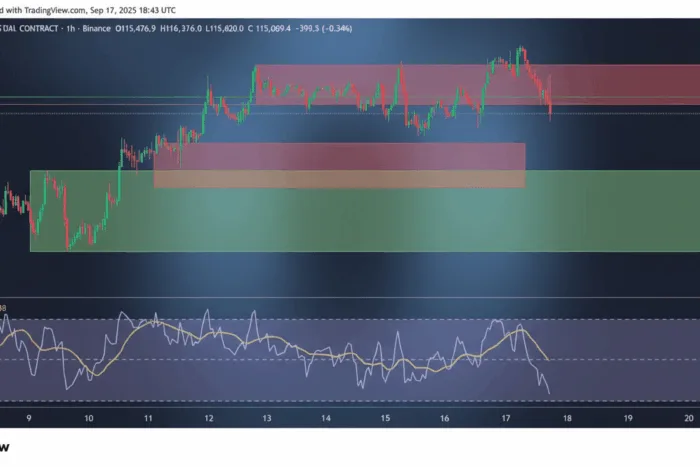Click date label 20 on time axis

[x=689, y=418]
